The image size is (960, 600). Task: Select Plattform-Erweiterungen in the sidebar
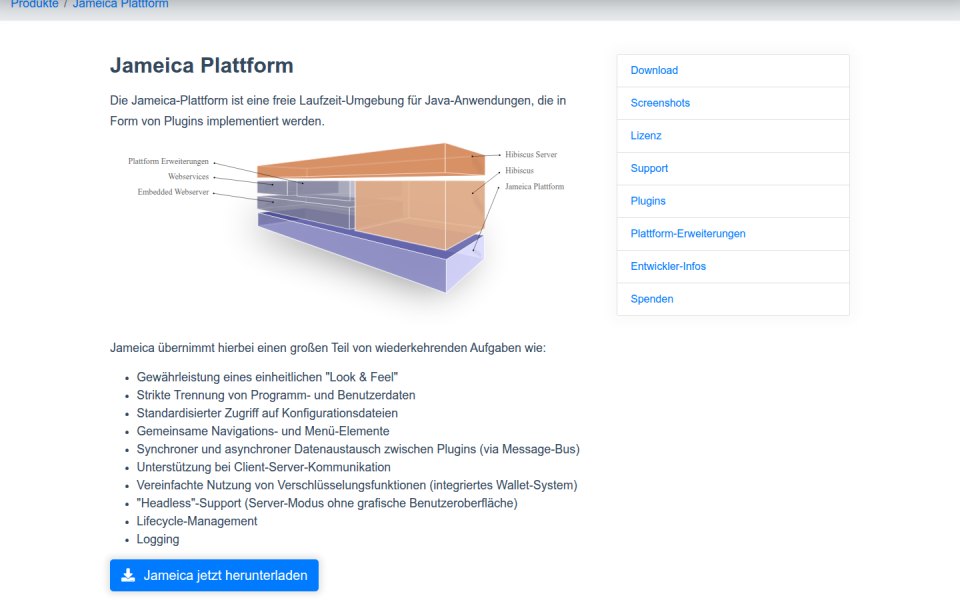click(x=688, y=234)
